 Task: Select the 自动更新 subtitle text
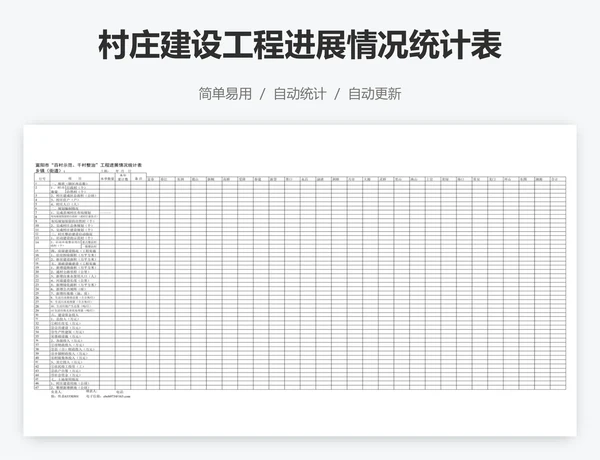click(374, 94)
